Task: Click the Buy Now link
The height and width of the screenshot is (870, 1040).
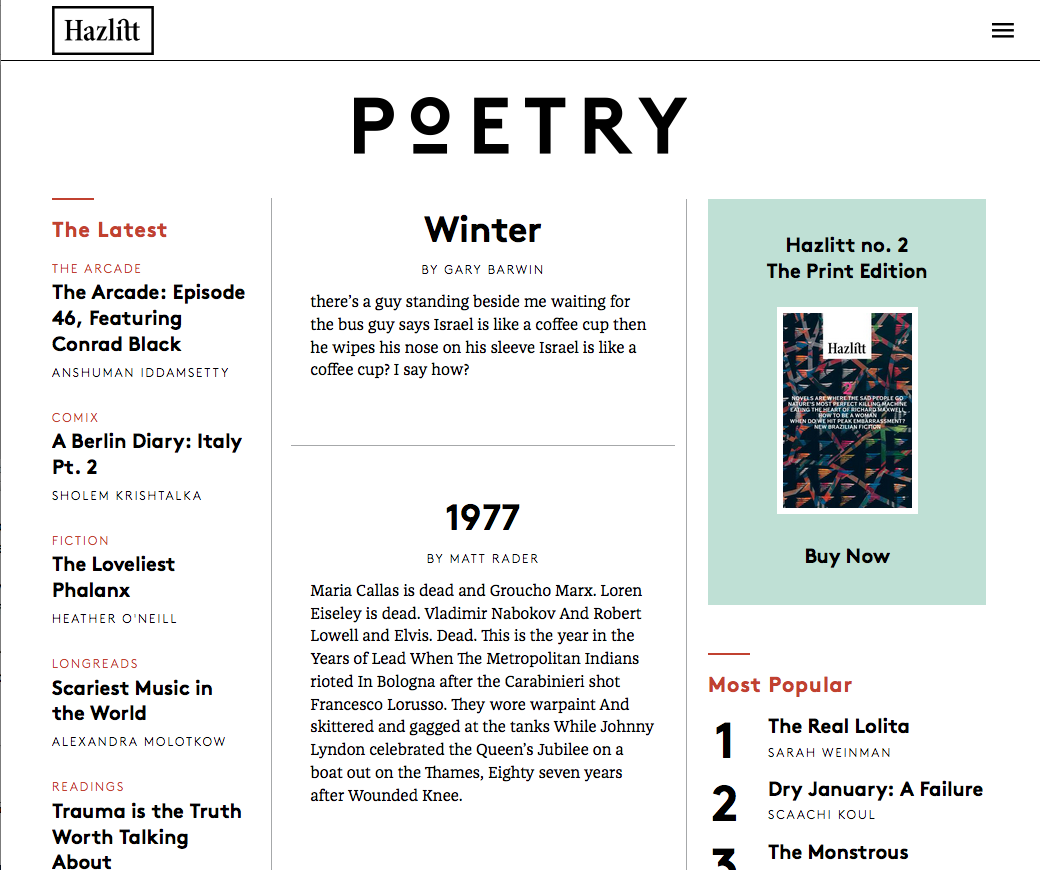Action: pos(847,557)
